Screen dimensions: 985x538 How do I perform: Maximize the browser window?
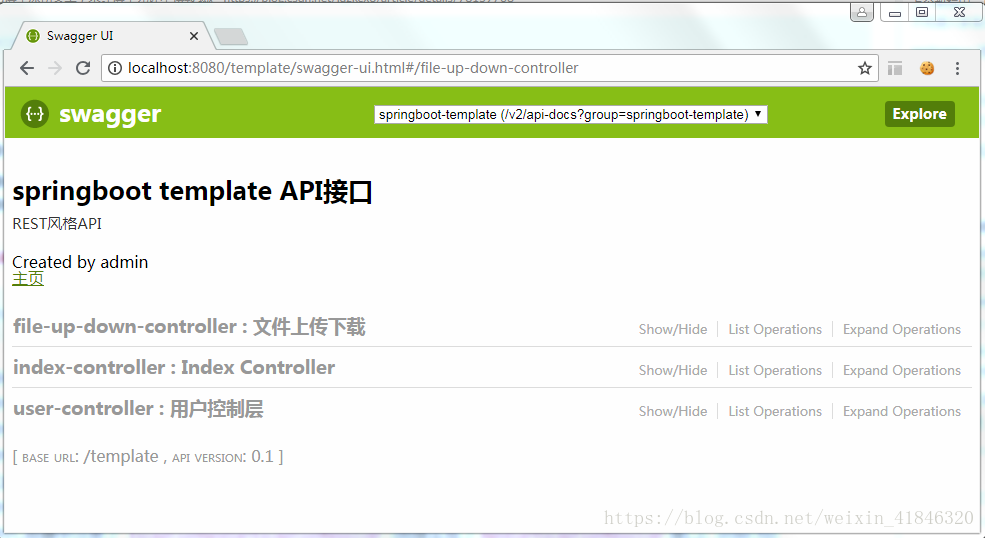(922, 13)
